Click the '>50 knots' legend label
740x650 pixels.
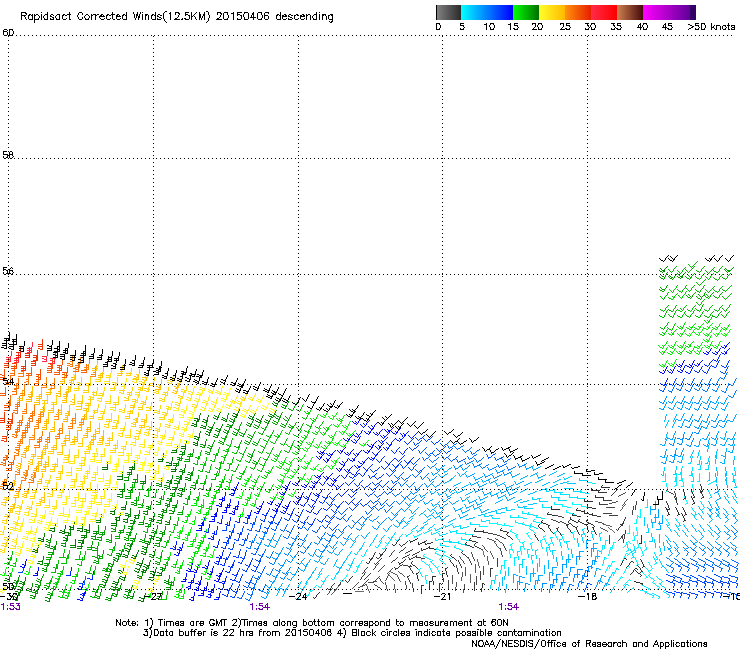[711, 27]
